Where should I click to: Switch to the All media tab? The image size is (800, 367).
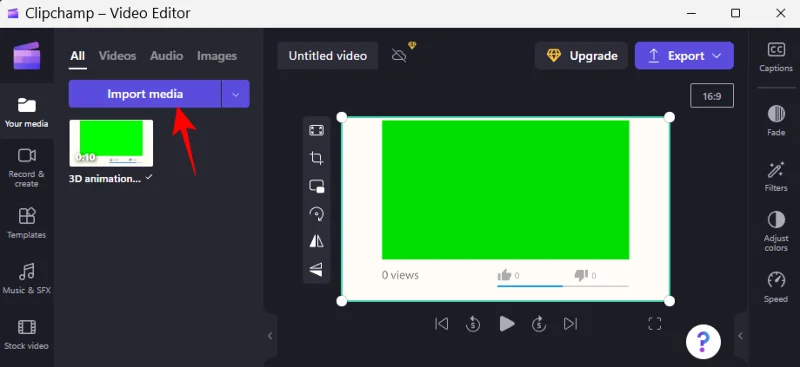point(78,56)
